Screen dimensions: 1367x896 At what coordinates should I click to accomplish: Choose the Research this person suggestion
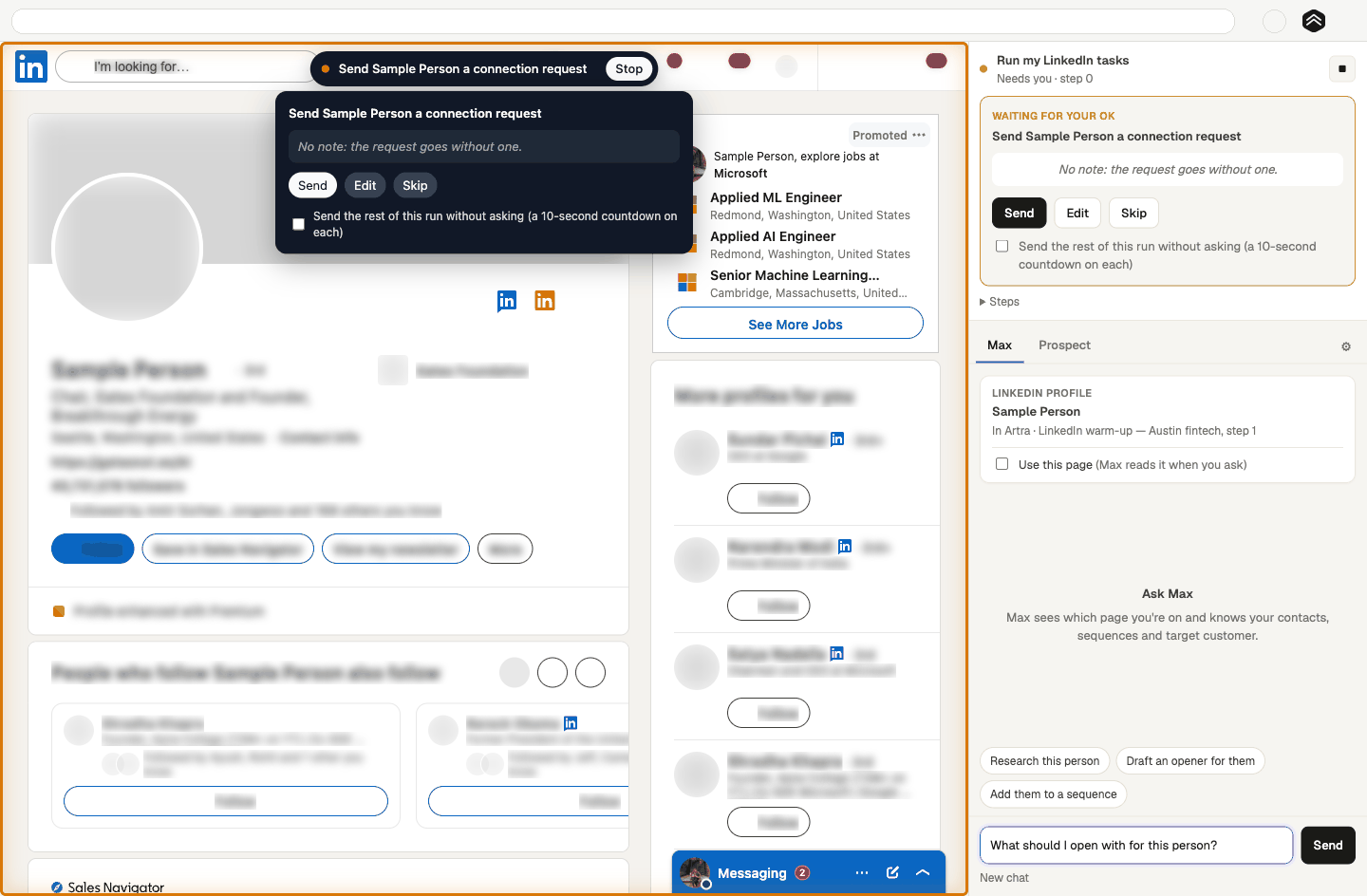click(x=1044, y=760)
